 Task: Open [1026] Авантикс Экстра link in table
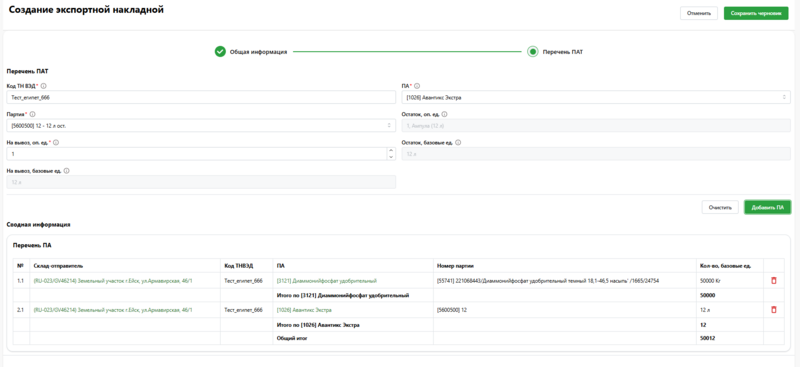point(305,310)
